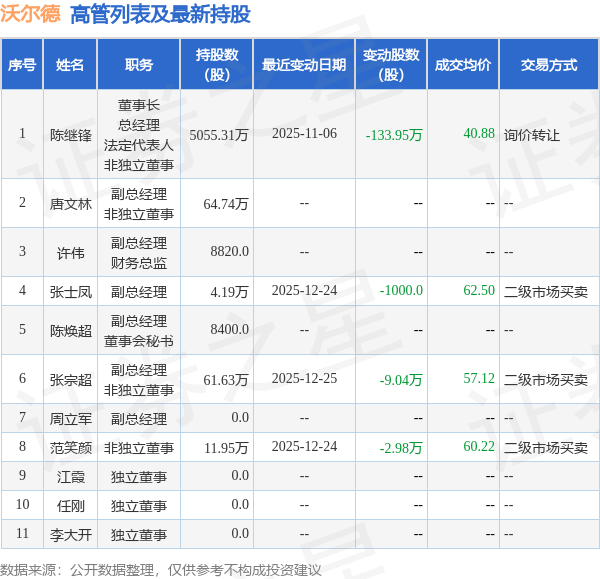Click holdings value 11.95万
600x579 pixels.
[226, 448]
